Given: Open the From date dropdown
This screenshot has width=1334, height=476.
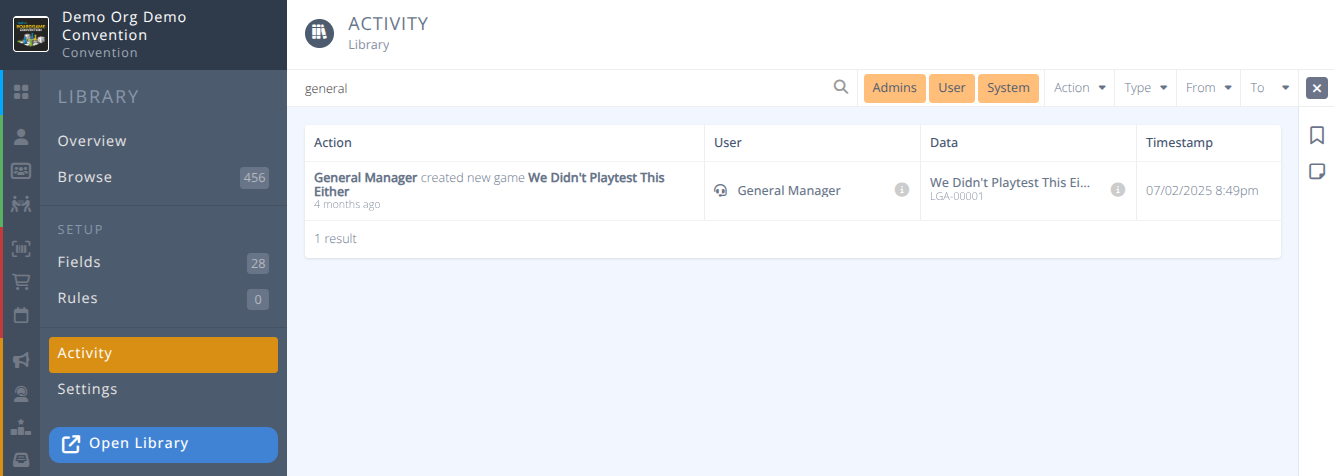Looking at the screenshot, I should [x=1209, y=88].
